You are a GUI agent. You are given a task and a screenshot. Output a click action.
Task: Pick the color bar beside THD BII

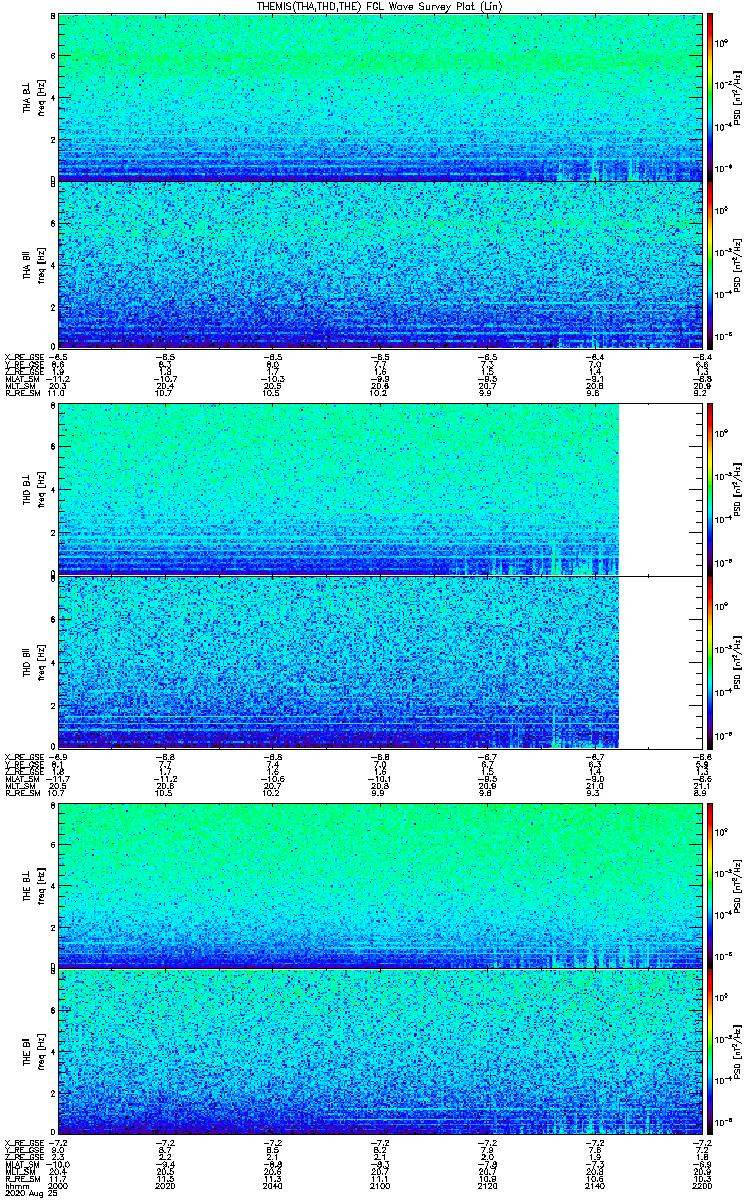click(x=711, y=662)
